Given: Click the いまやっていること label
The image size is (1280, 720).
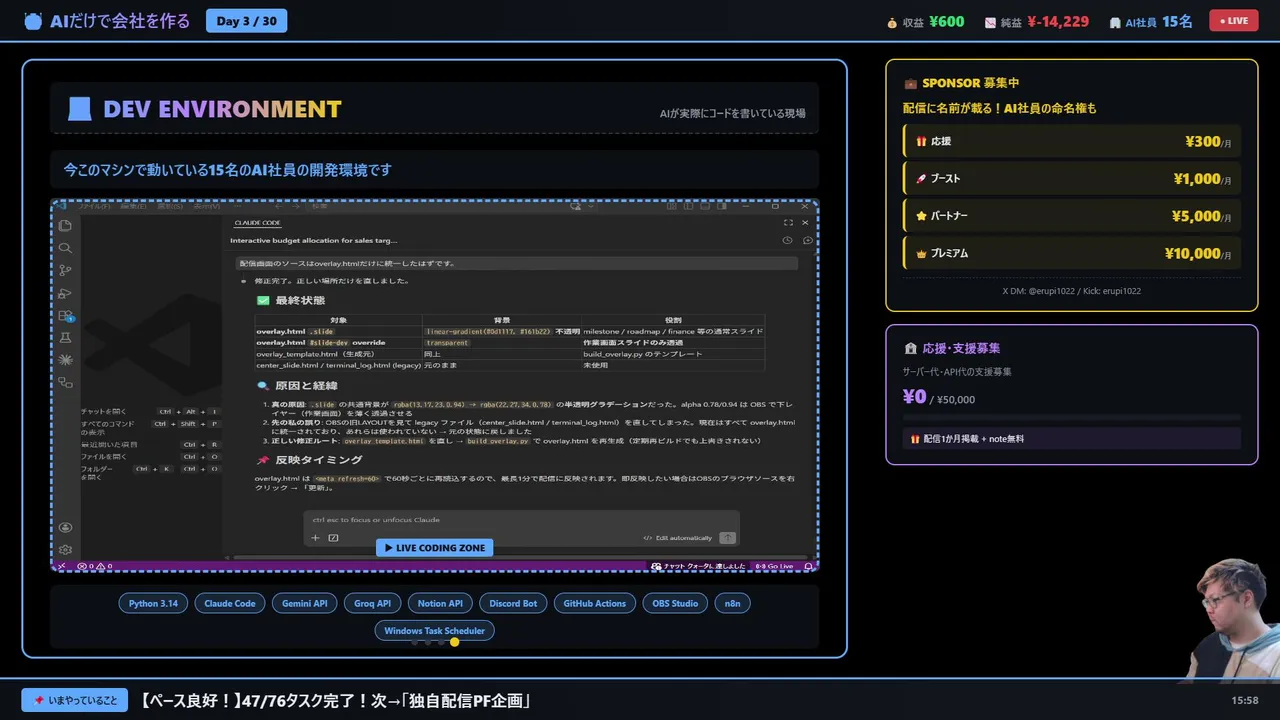Looking at the screenshot, I should (x=75, y=700).
